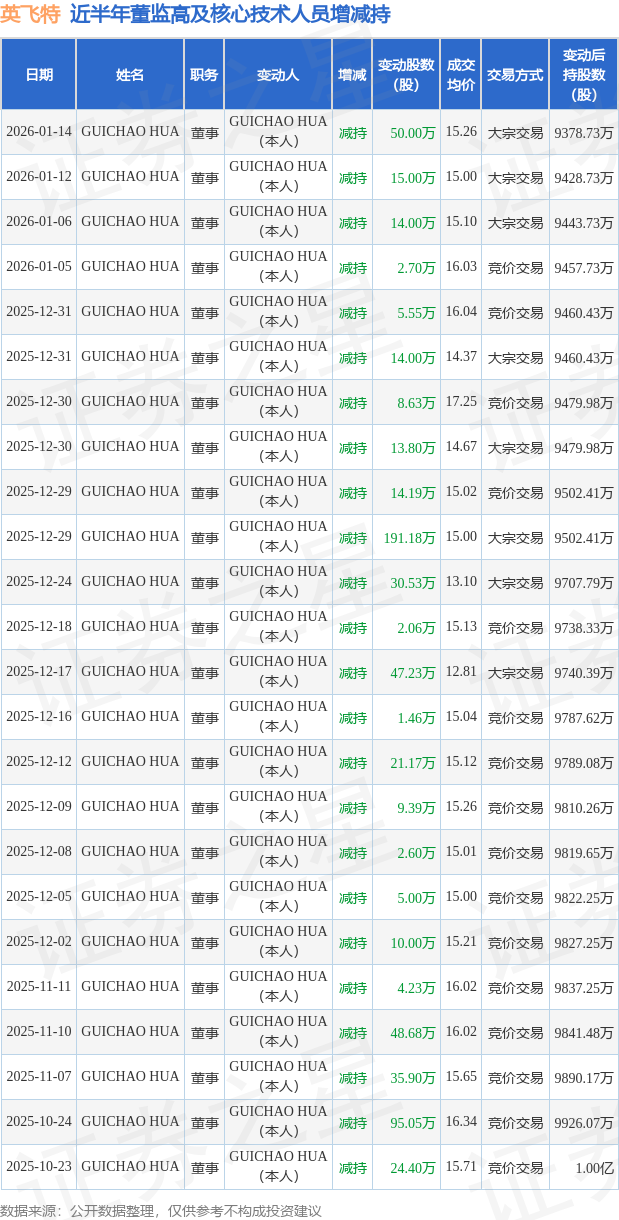Click the 2025-12-24 date cell
This screenshot has width=619, height=1220.
(39, 582)
